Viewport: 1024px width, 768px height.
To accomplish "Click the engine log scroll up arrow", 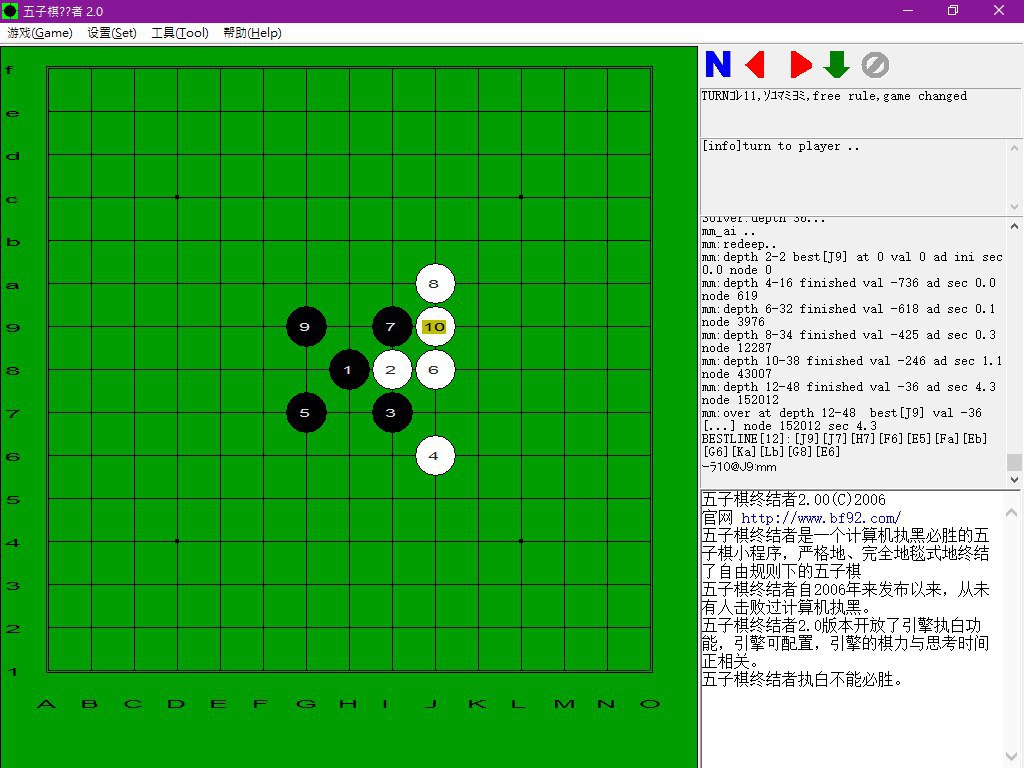I will (x=1014, y=226).
